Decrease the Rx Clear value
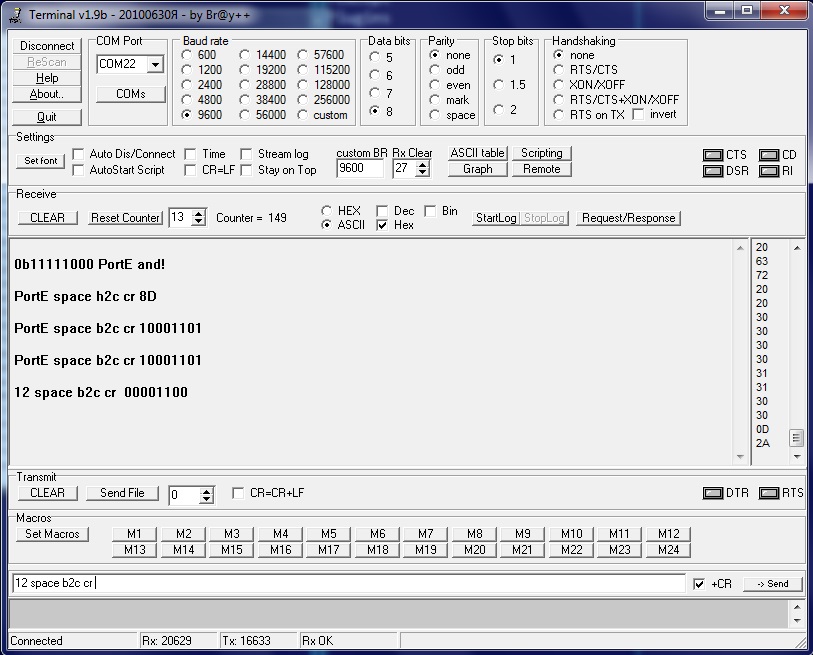Viewport: 813px width, 655px height. (423, 172)
